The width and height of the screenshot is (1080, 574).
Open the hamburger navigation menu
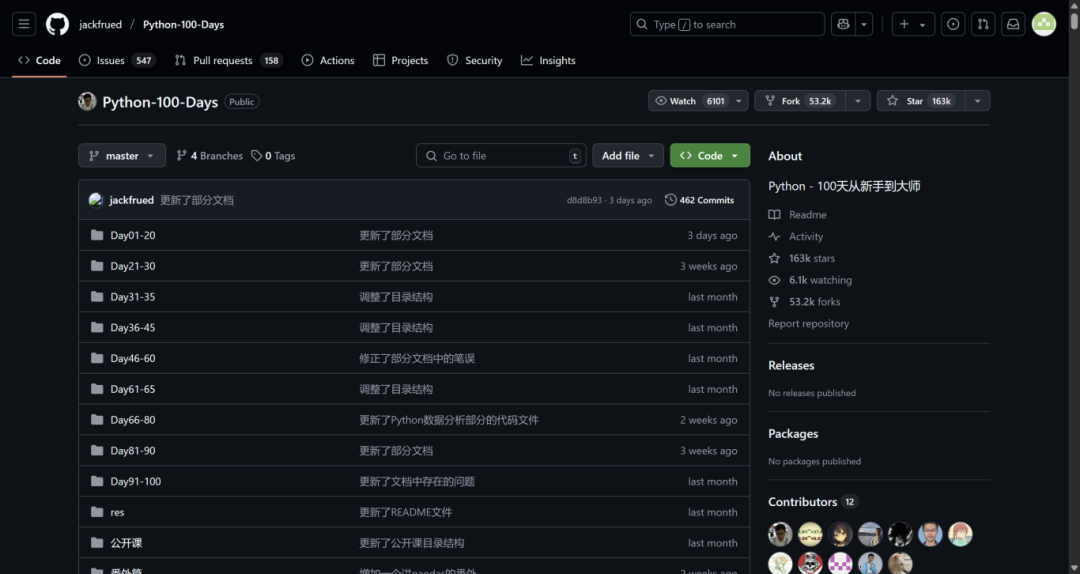[24, 24]
